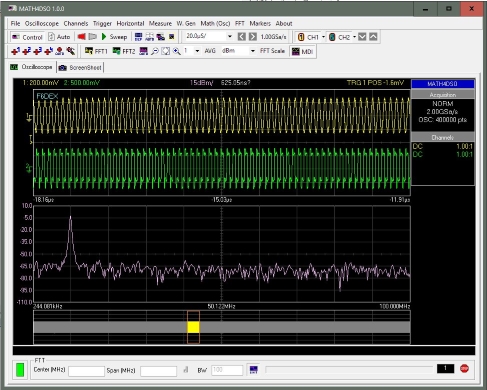Click the AVG label button
Screen dimensions: 487x390
tap(210, 51)
